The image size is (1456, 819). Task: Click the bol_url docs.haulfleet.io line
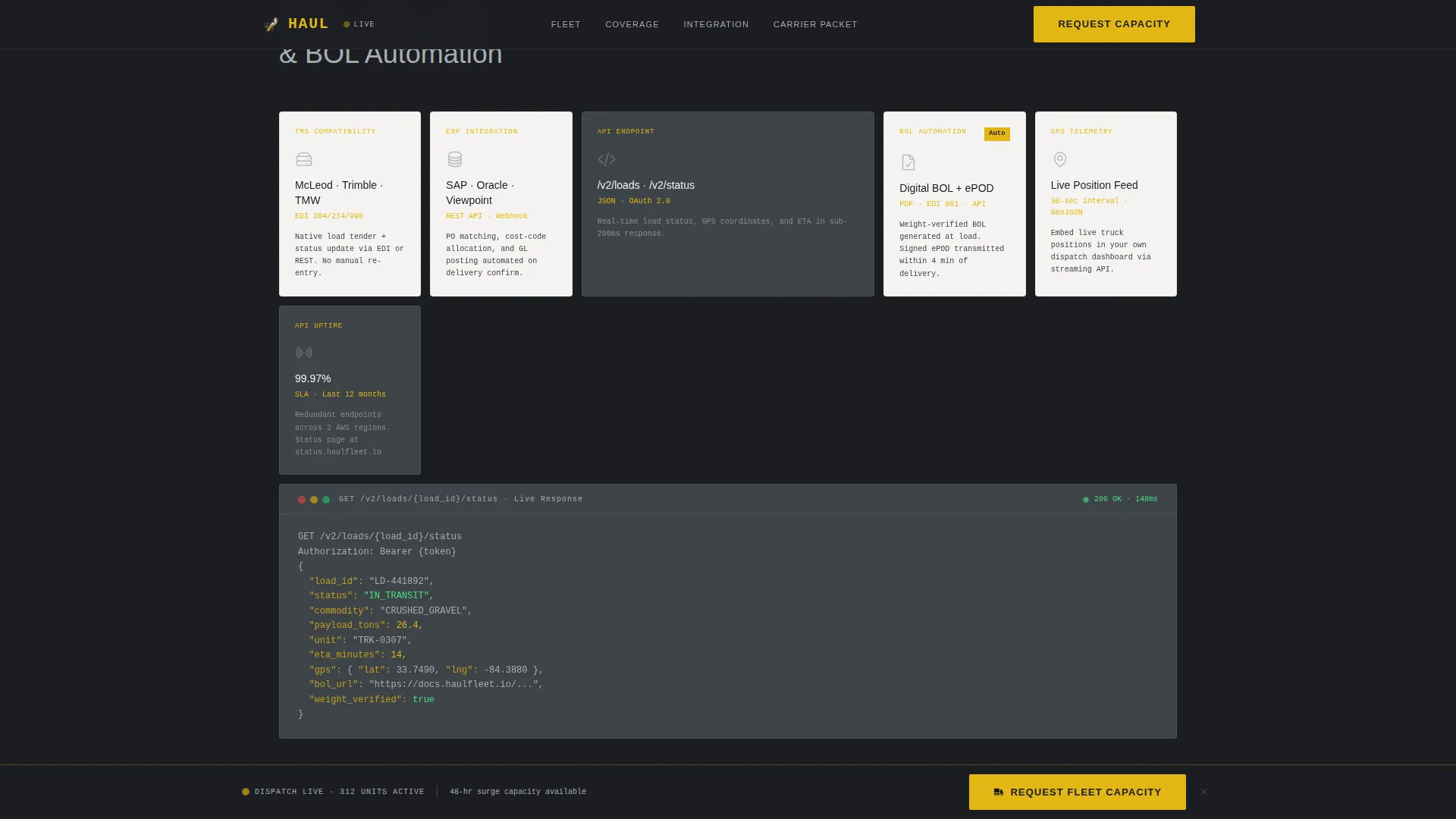(x=426, y=685)
